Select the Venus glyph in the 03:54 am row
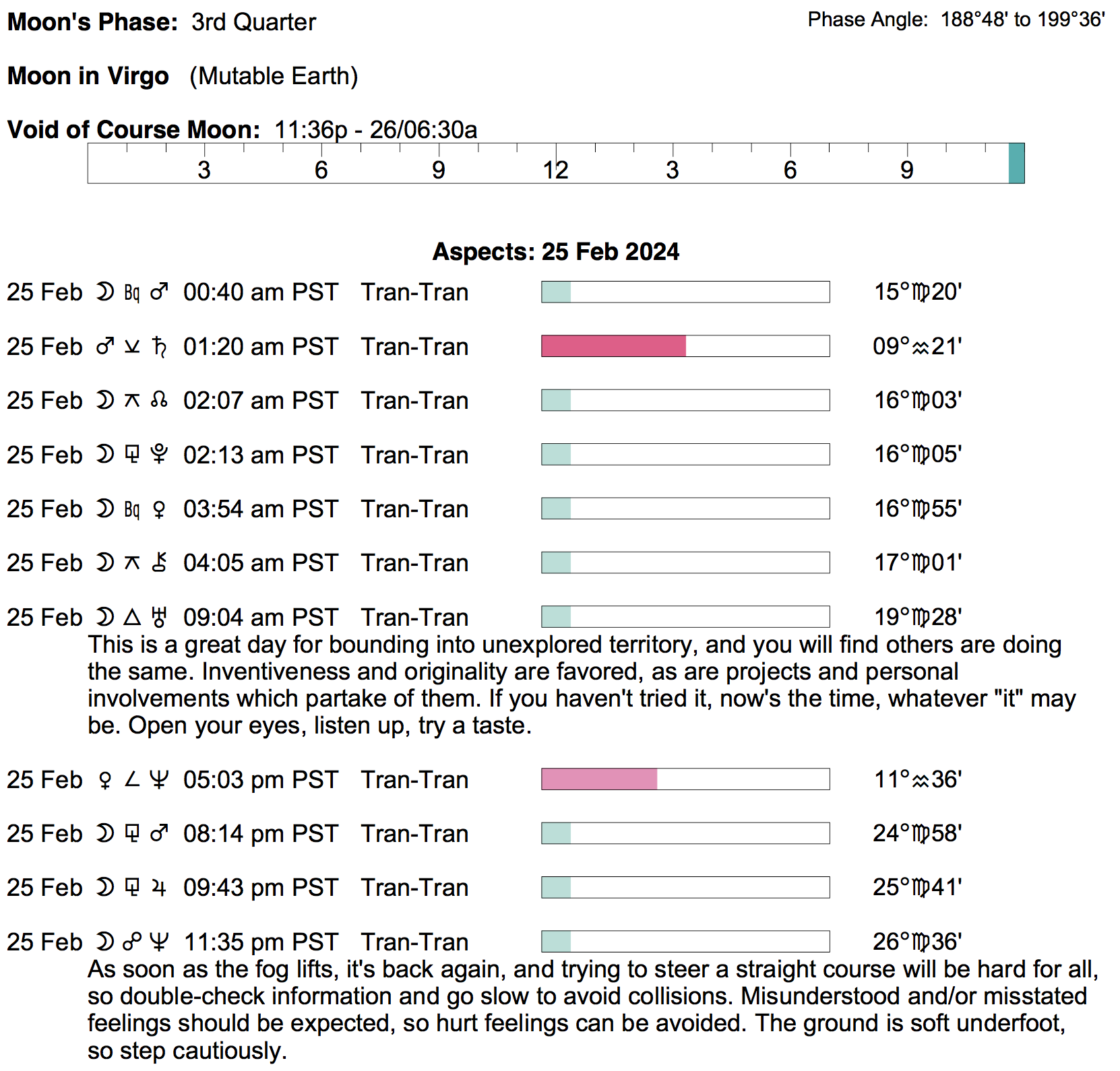Image resolution: width=1120 pixels, height=1071 pixels. 159,509
